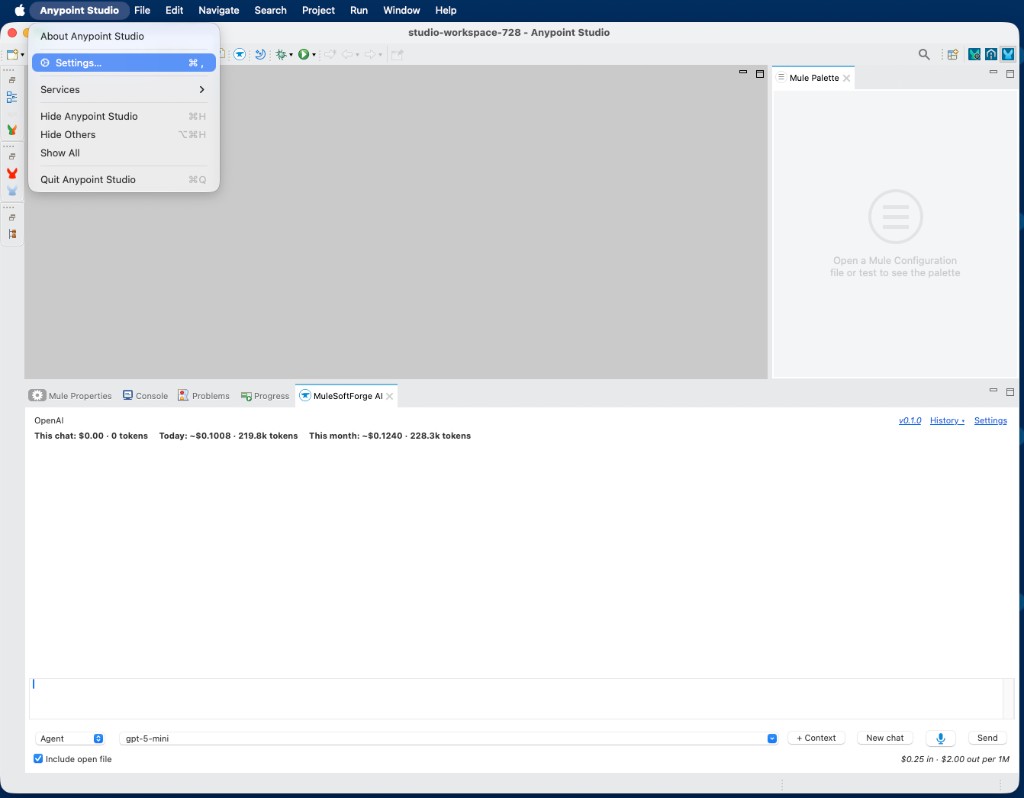The width and height of the screenshot is (1024, 798).
Task: Minimize the bottom MuleSoftForge AI panel
Action: [993, 390]
